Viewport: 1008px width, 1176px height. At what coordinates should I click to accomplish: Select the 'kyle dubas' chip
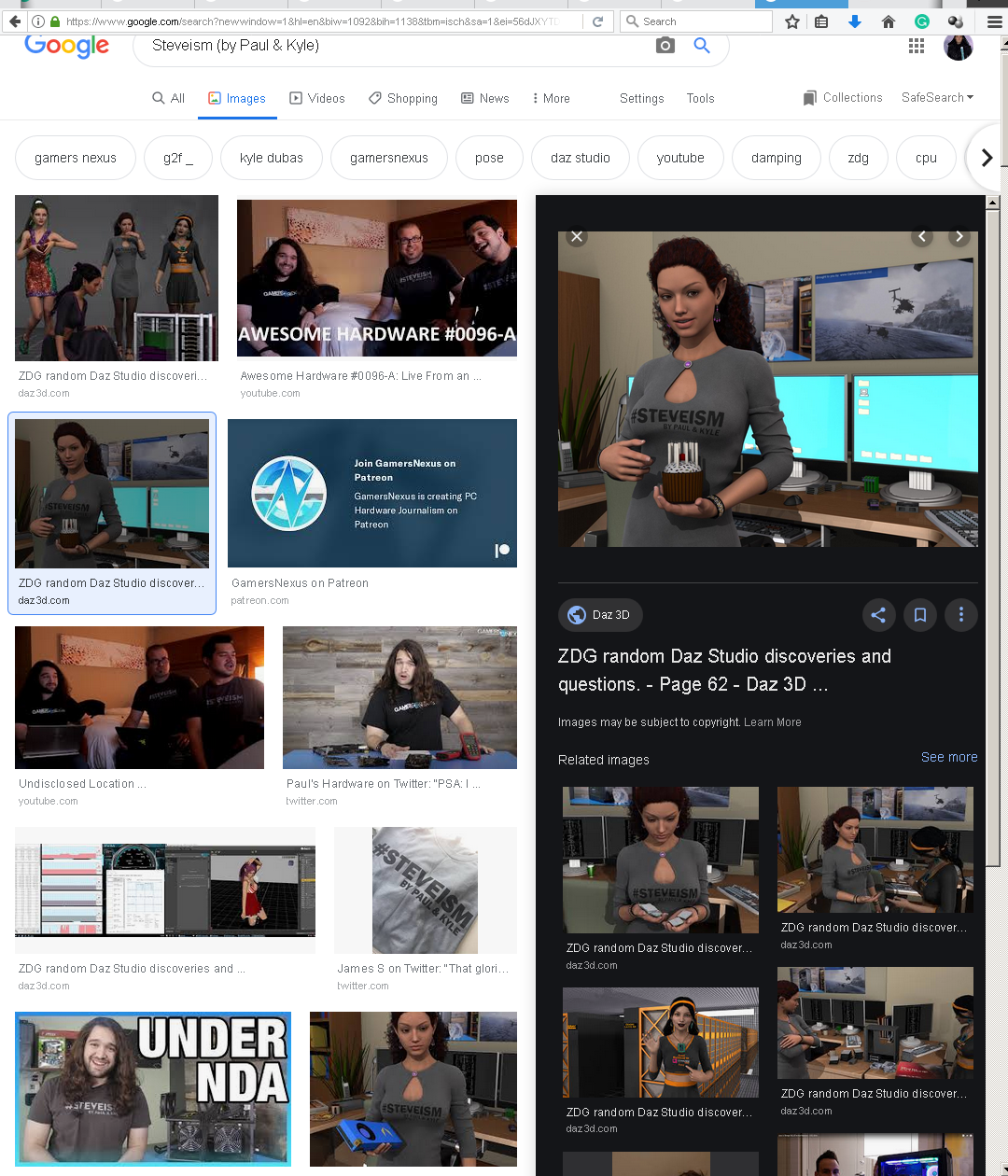pyautogui.click(x=272, y=158)
